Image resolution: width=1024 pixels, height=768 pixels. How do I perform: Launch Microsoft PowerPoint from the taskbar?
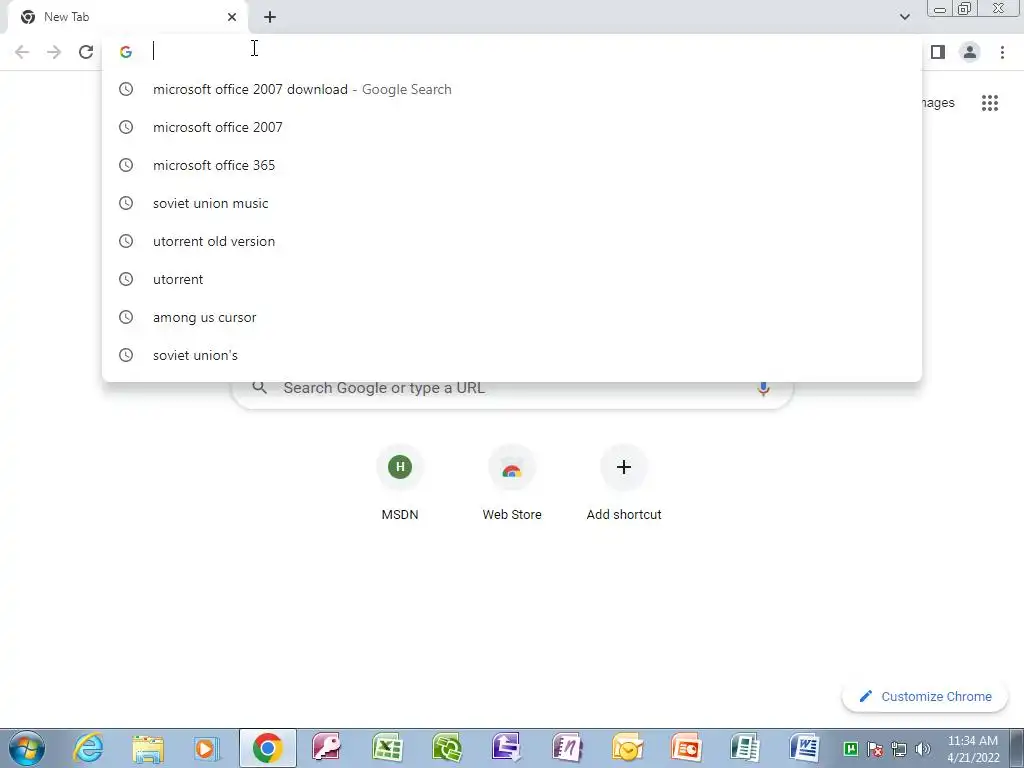pyautogui.click(x=686, y=748)
